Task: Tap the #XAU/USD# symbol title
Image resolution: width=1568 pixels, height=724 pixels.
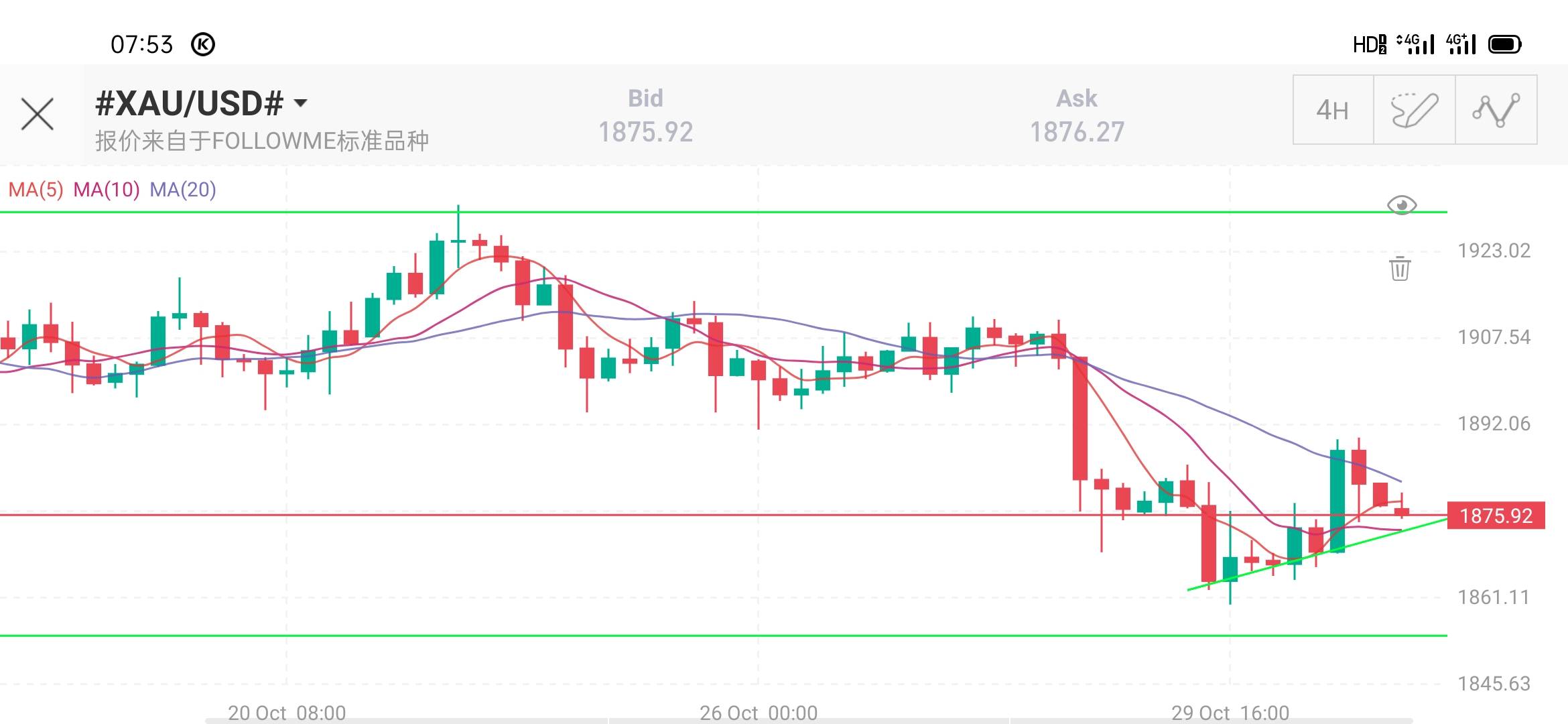Action: [x=190, y=103]
